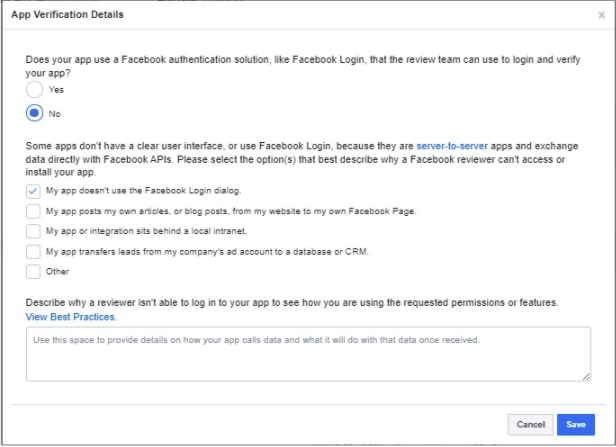Image resolution: width=616 pixels, height=447 pixels.
Task: Click the 'No' option label text
Action: [55, 114]
